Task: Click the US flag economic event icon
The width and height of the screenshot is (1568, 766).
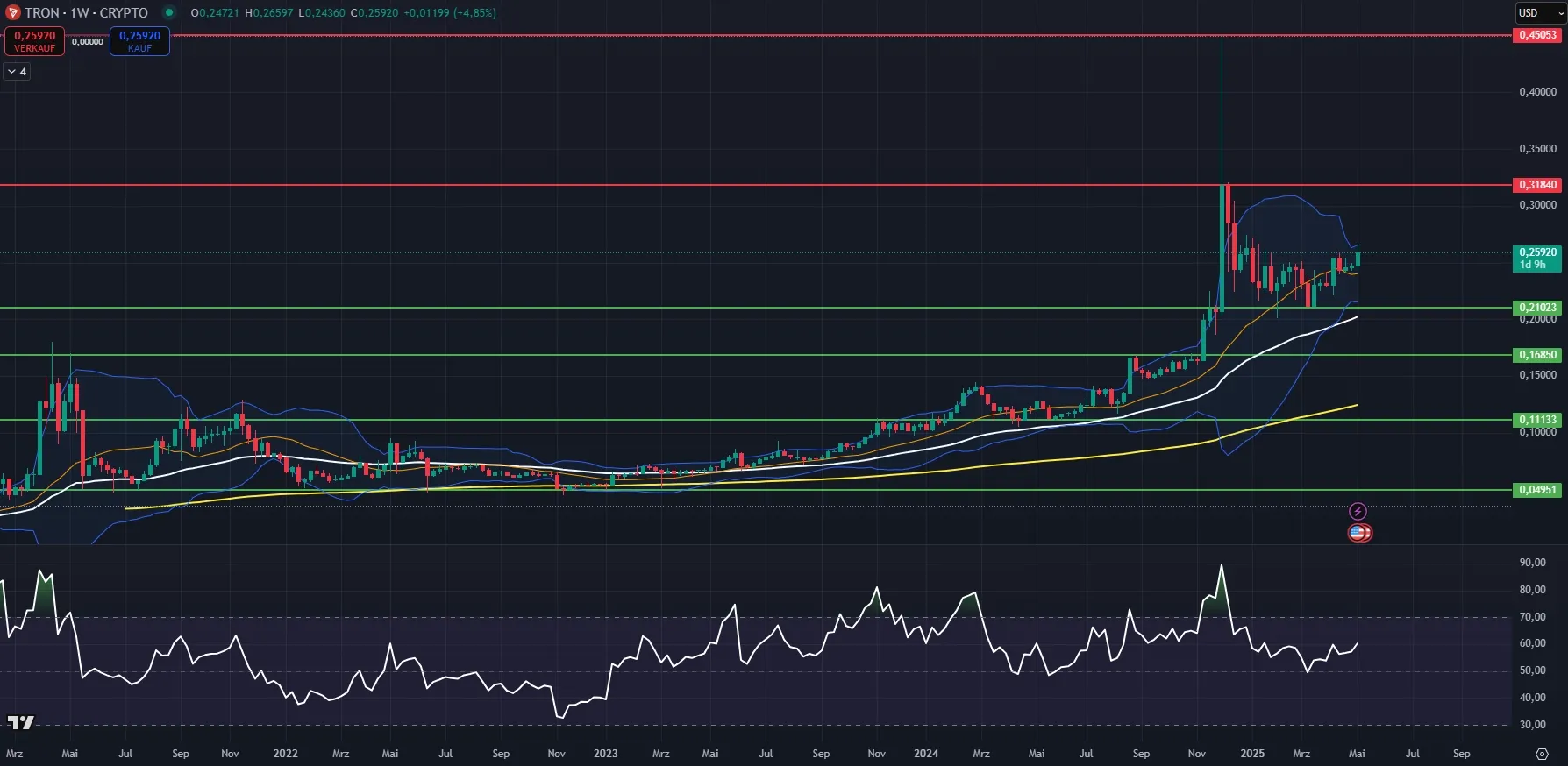Action: 1359,533
